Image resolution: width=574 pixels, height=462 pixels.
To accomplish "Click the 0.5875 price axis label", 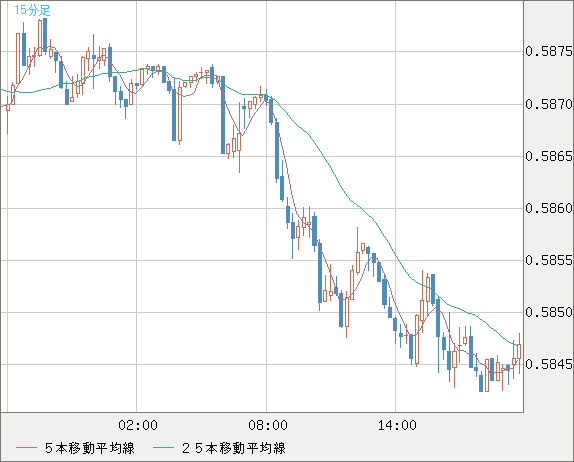I will coord(549,51).
